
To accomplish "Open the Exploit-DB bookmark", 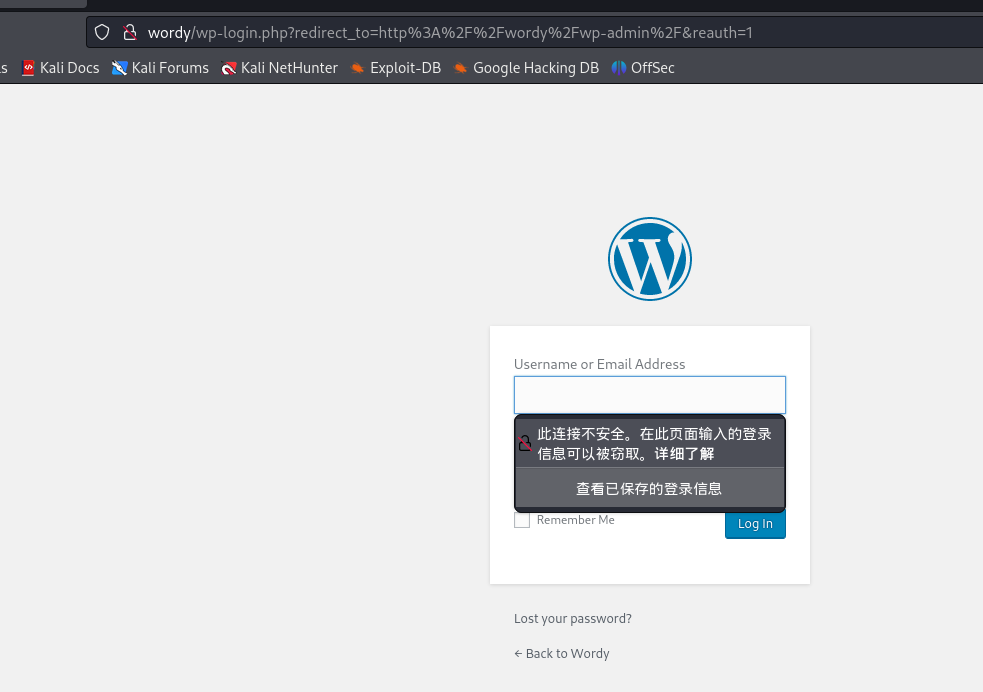I will 396,68.
